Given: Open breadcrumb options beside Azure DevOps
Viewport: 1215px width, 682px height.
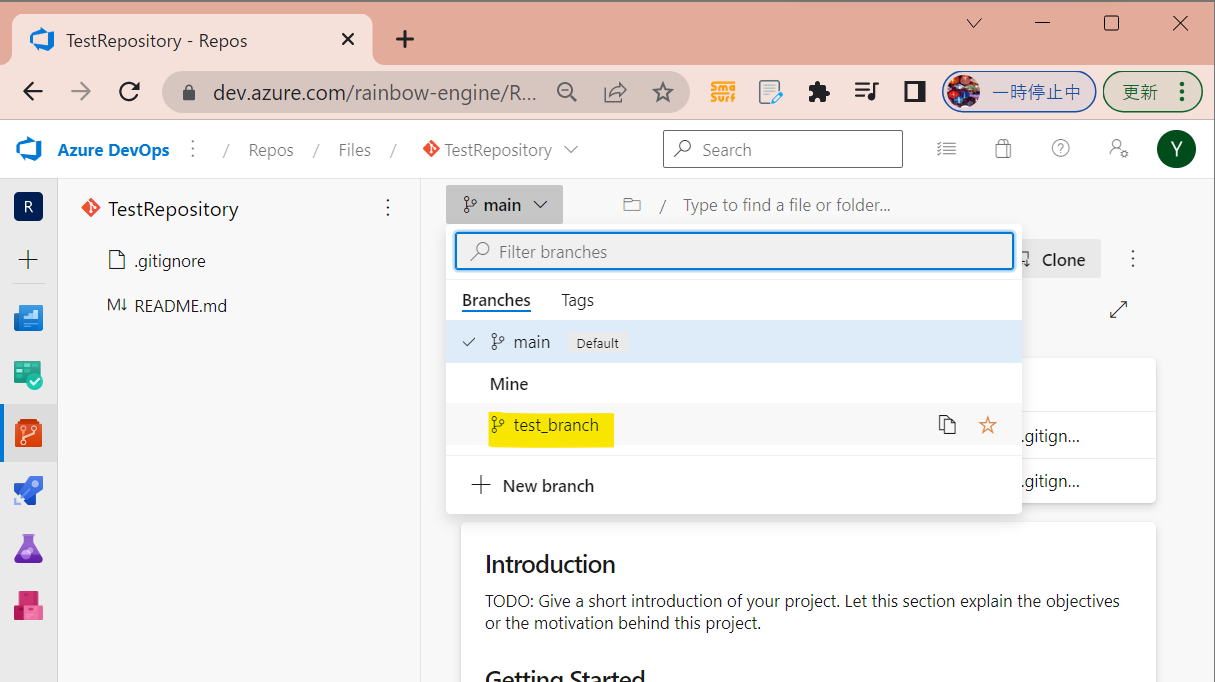Looking at the screenshot, I should (193, 149).
